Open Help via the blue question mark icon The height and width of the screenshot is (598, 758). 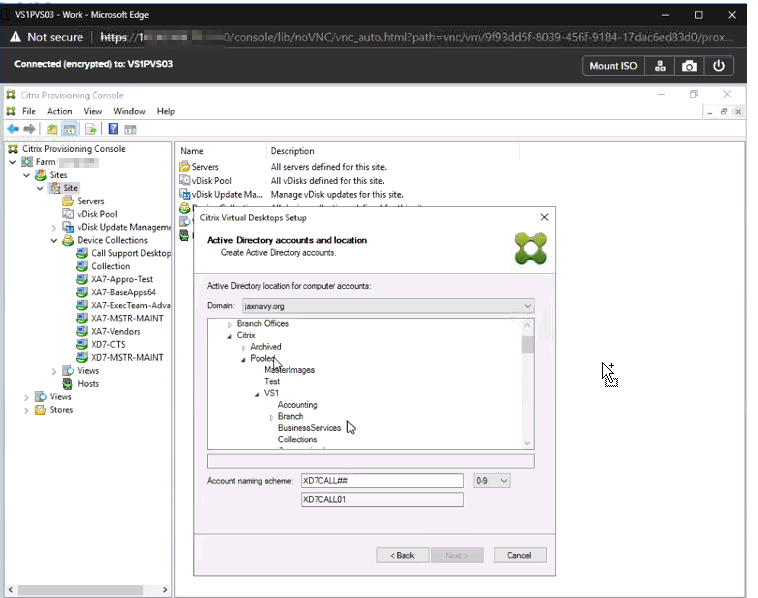tap(113, 129)
